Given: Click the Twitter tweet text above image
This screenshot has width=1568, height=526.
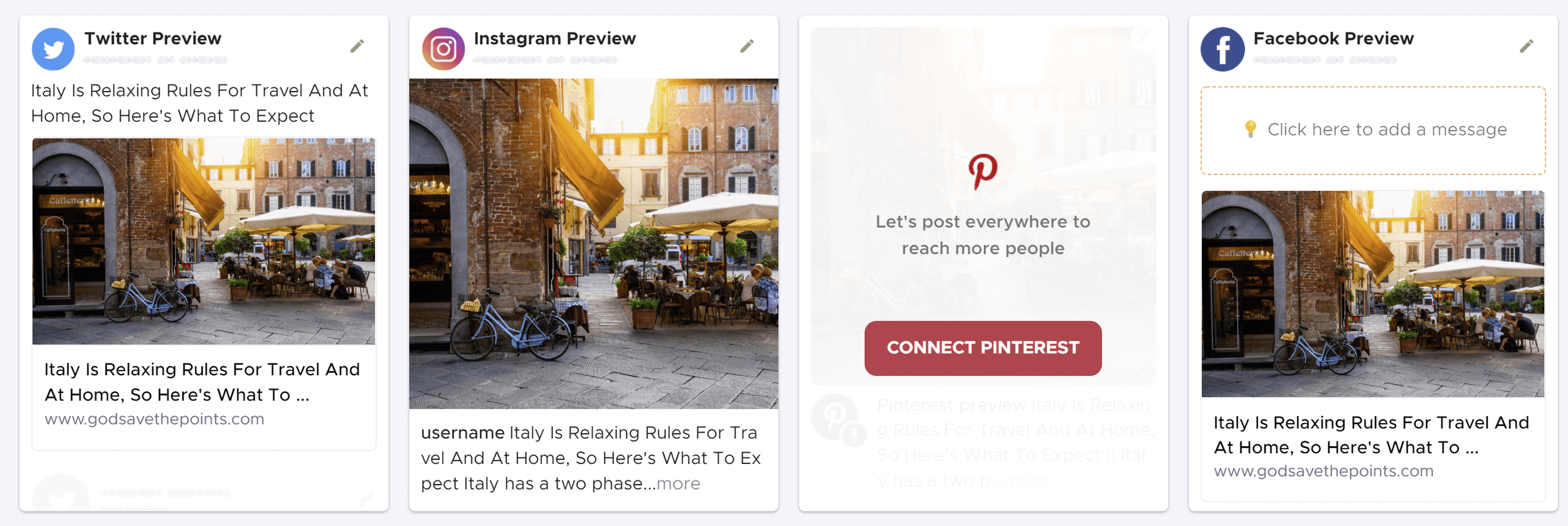Looking at the screenshot, I should tap(199, 103).
